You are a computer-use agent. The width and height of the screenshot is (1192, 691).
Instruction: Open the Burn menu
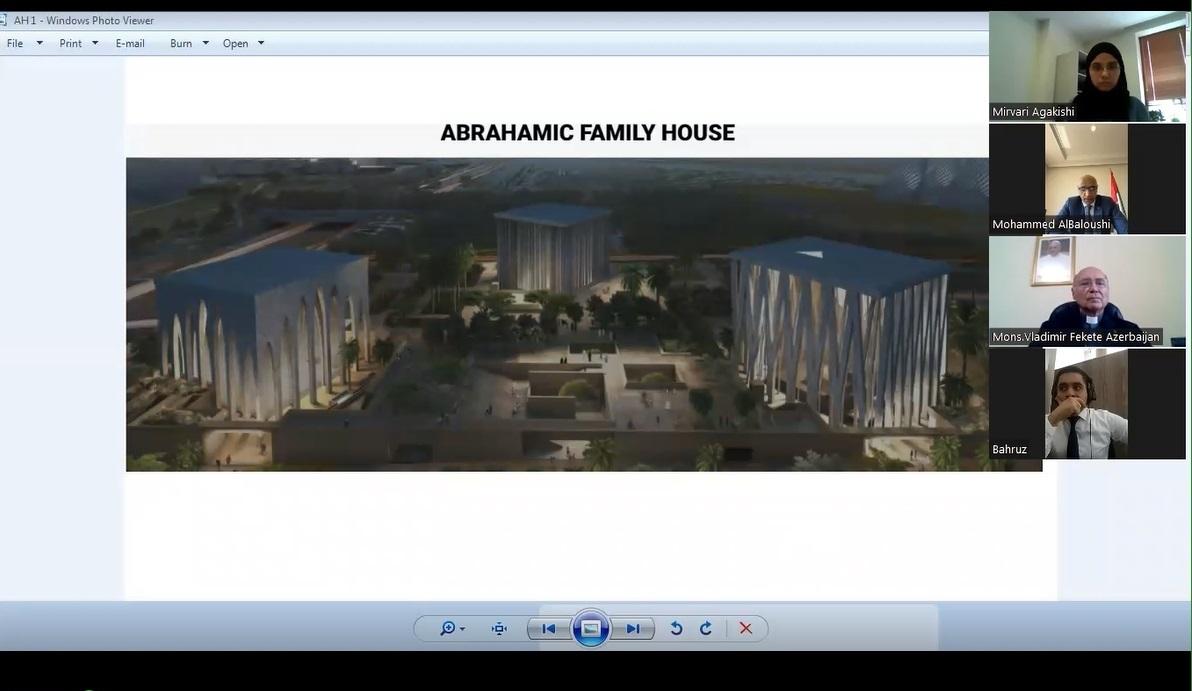(x=181, y=43)
